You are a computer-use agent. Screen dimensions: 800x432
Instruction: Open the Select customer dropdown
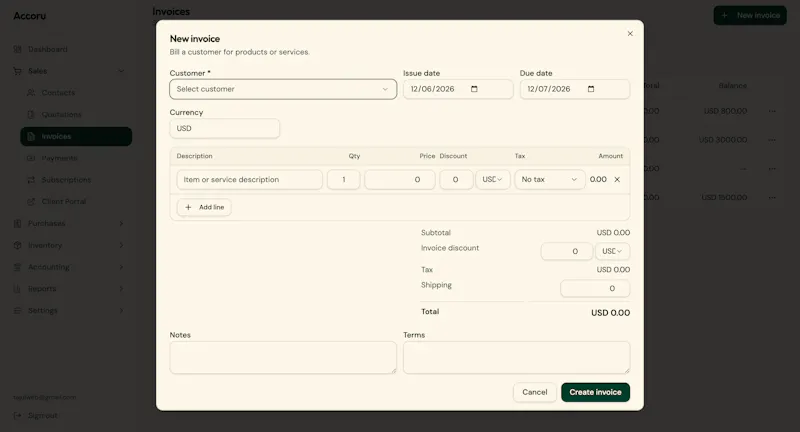coord(283,89)
